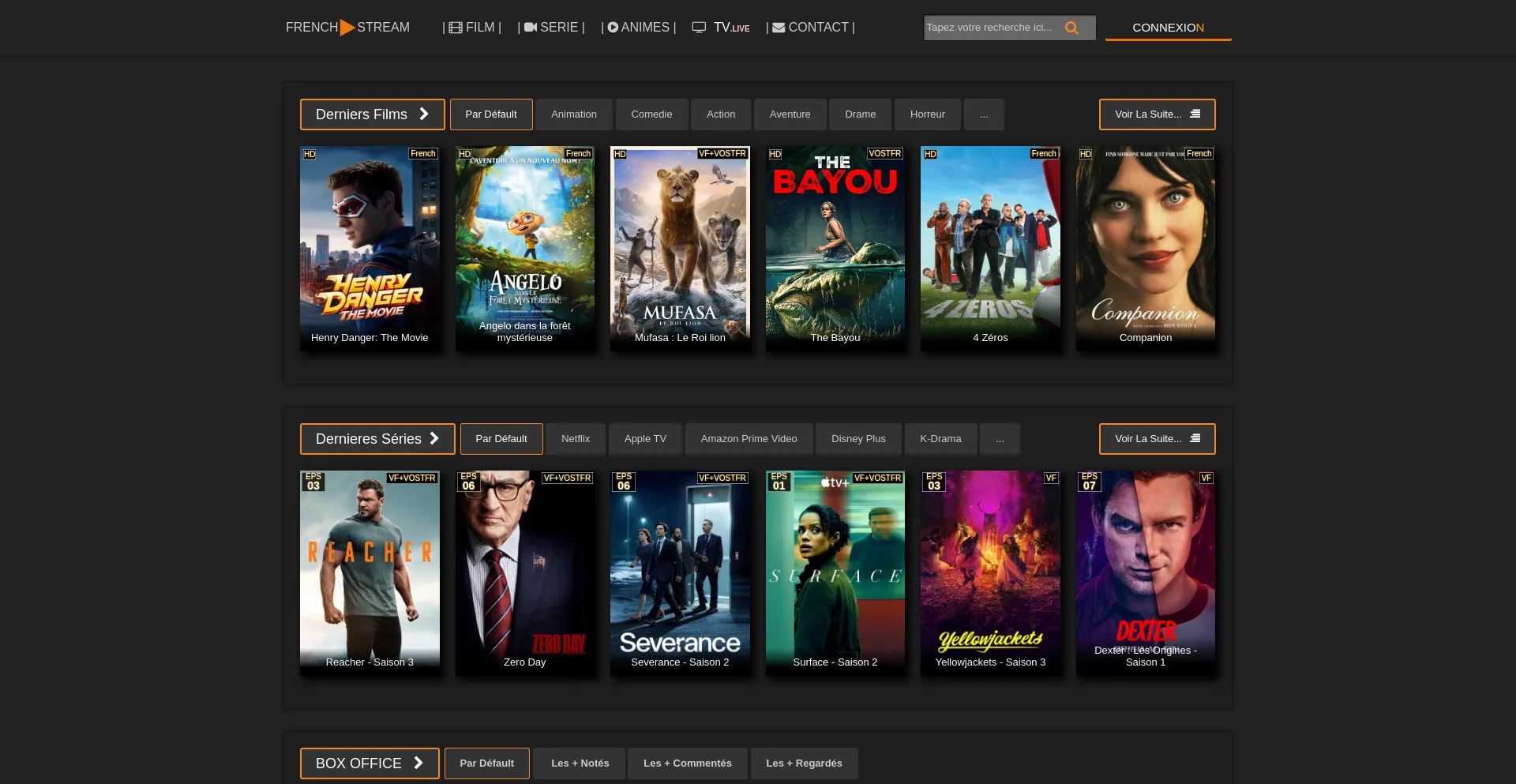Filter films by Drame
Image resolution: width=1516 pixels, height=784 pixels.
861,114
